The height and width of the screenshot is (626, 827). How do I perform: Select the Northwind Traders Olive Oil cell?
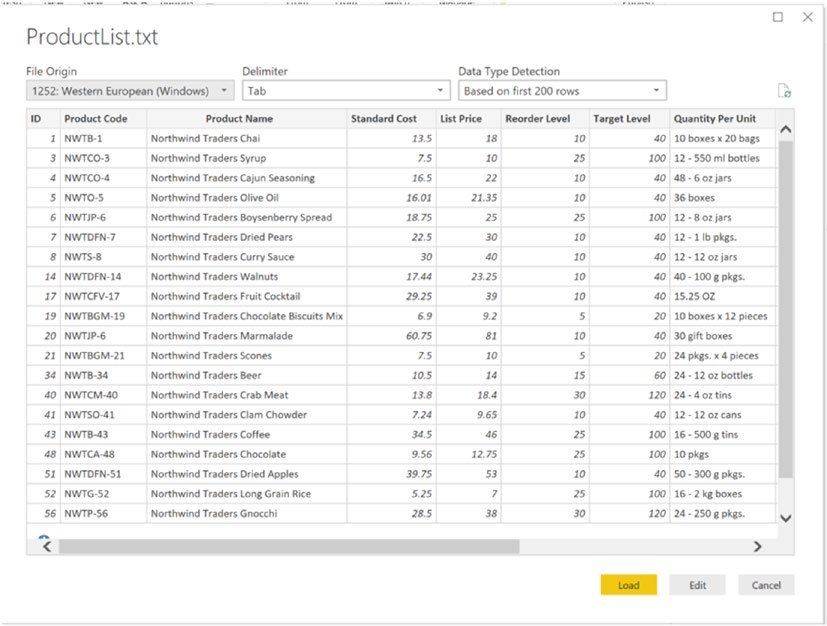coord(247,198)
